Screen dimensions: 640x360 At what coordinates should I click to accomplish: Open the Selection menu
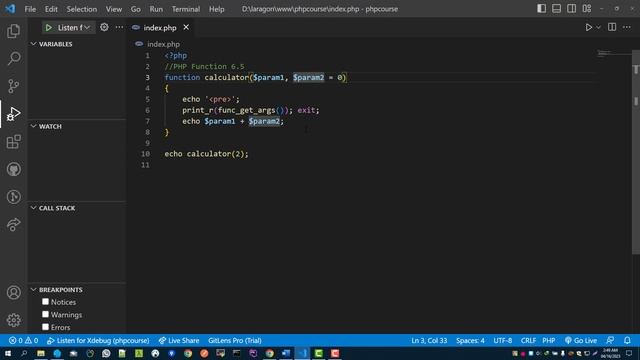click(82, 9)
